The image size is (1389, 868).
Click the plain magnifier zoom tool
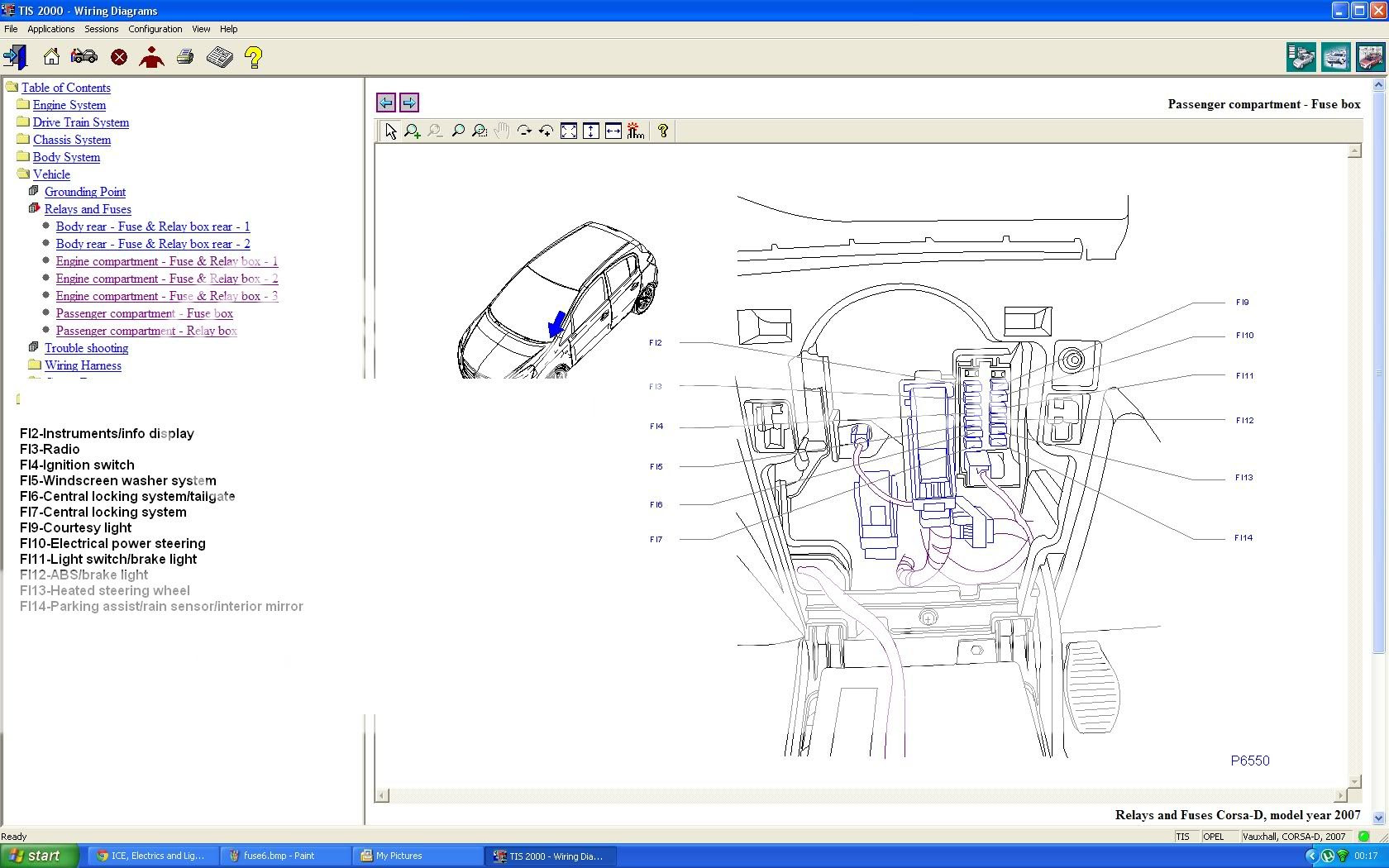(457, 131)
